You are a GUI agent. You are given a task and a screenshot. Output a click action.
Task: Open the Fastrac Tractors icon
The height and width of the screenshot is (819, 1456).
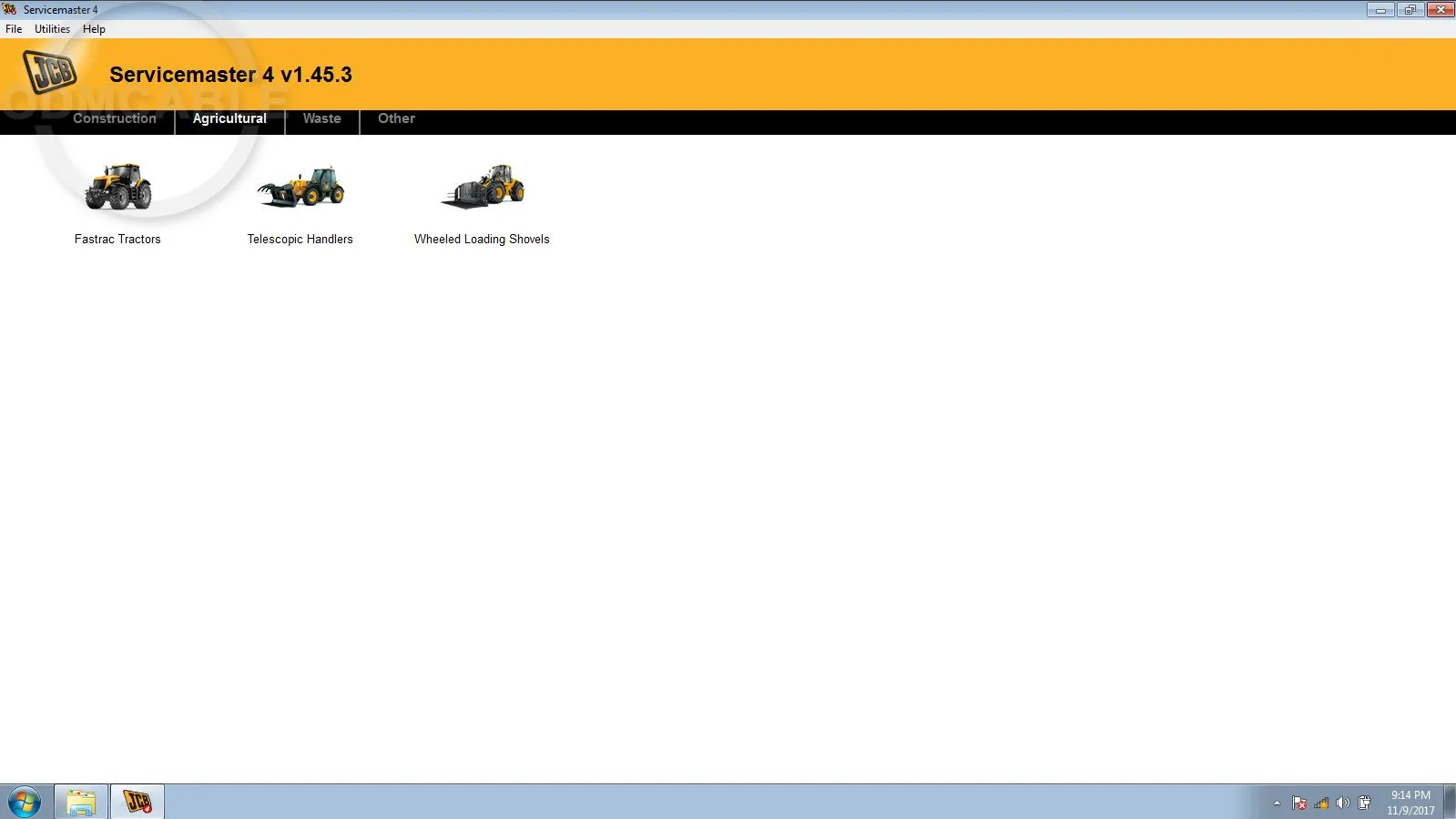point(118,186)
